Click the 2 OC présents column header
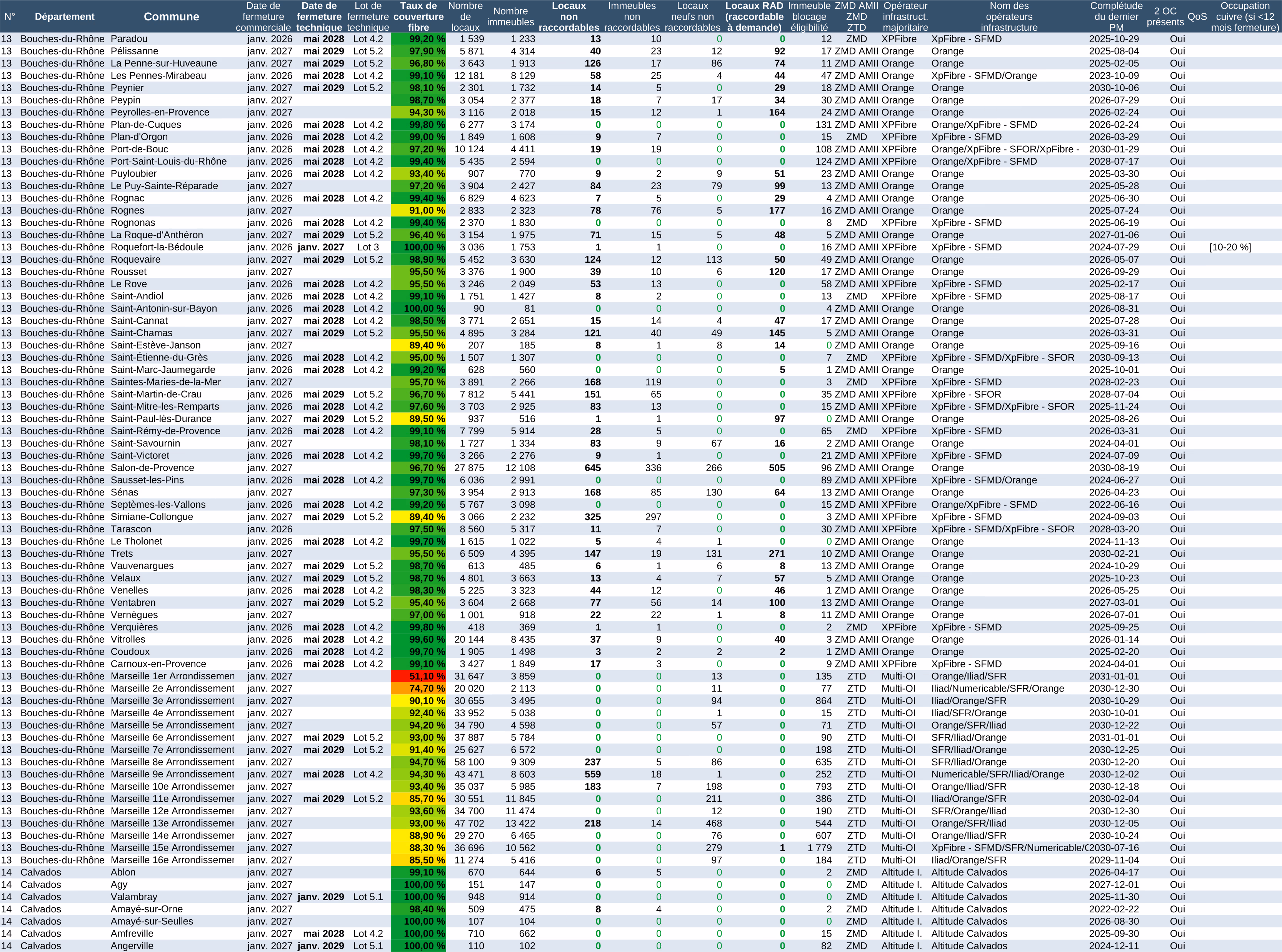The width and height of the screenshot is (1282, 952). click(1165, 17)
